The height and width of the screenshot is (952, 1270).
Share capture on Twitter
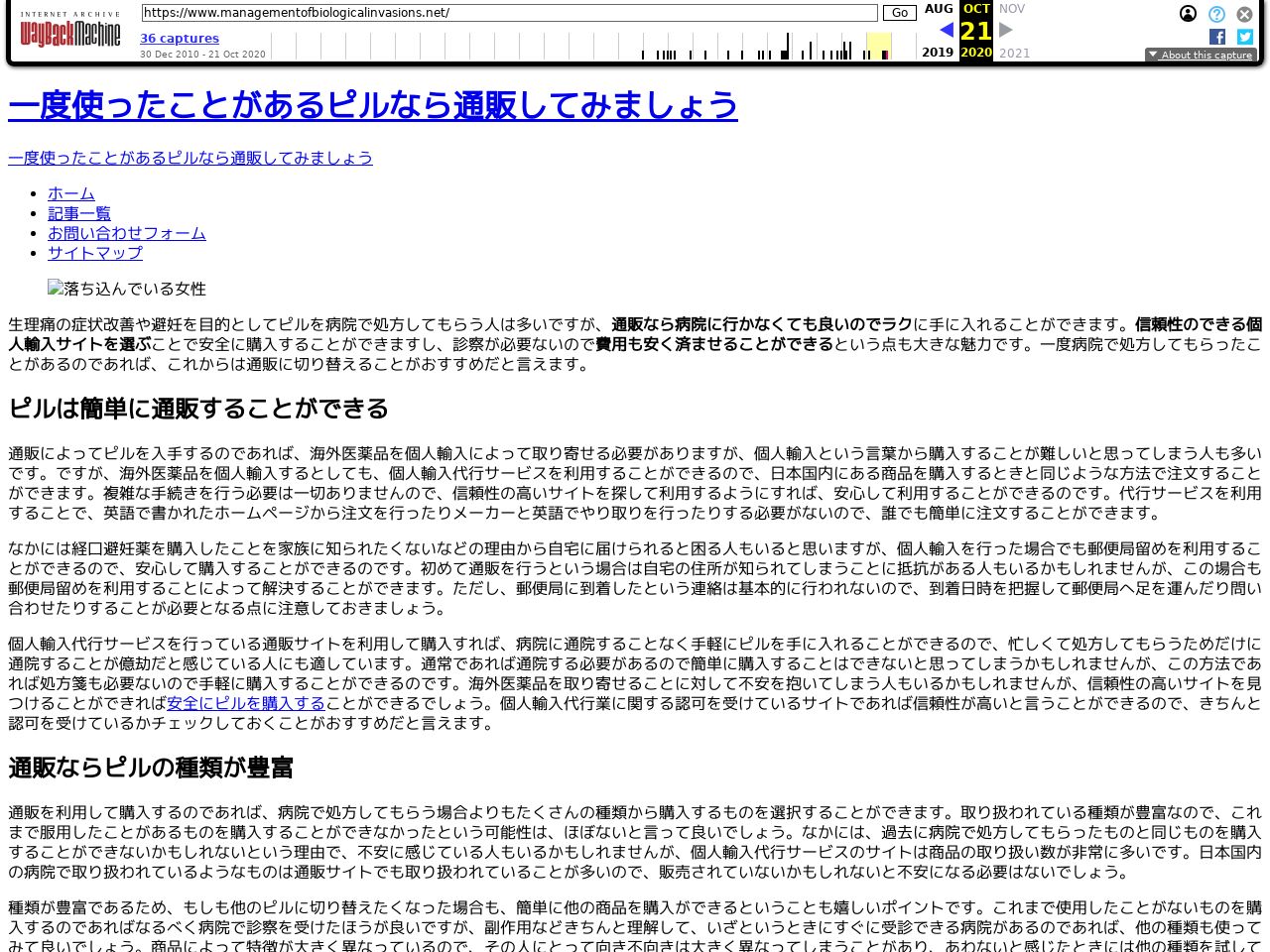pyautogui.click(x=1245, y=37)
